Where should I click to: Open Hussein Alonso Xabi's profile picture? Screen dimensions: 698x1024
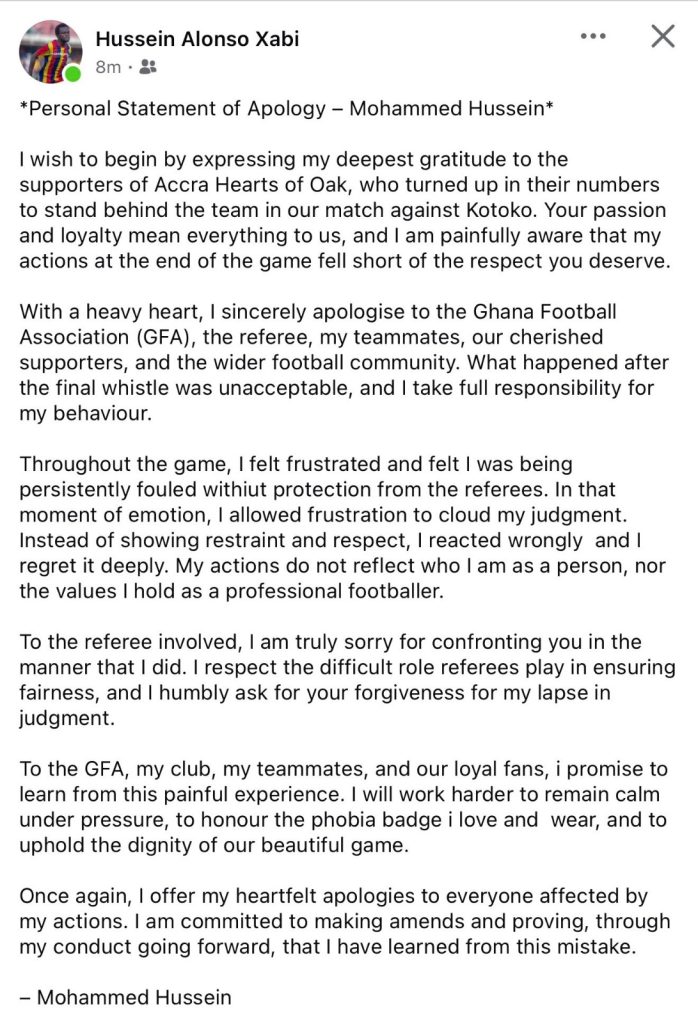[50, 50]
